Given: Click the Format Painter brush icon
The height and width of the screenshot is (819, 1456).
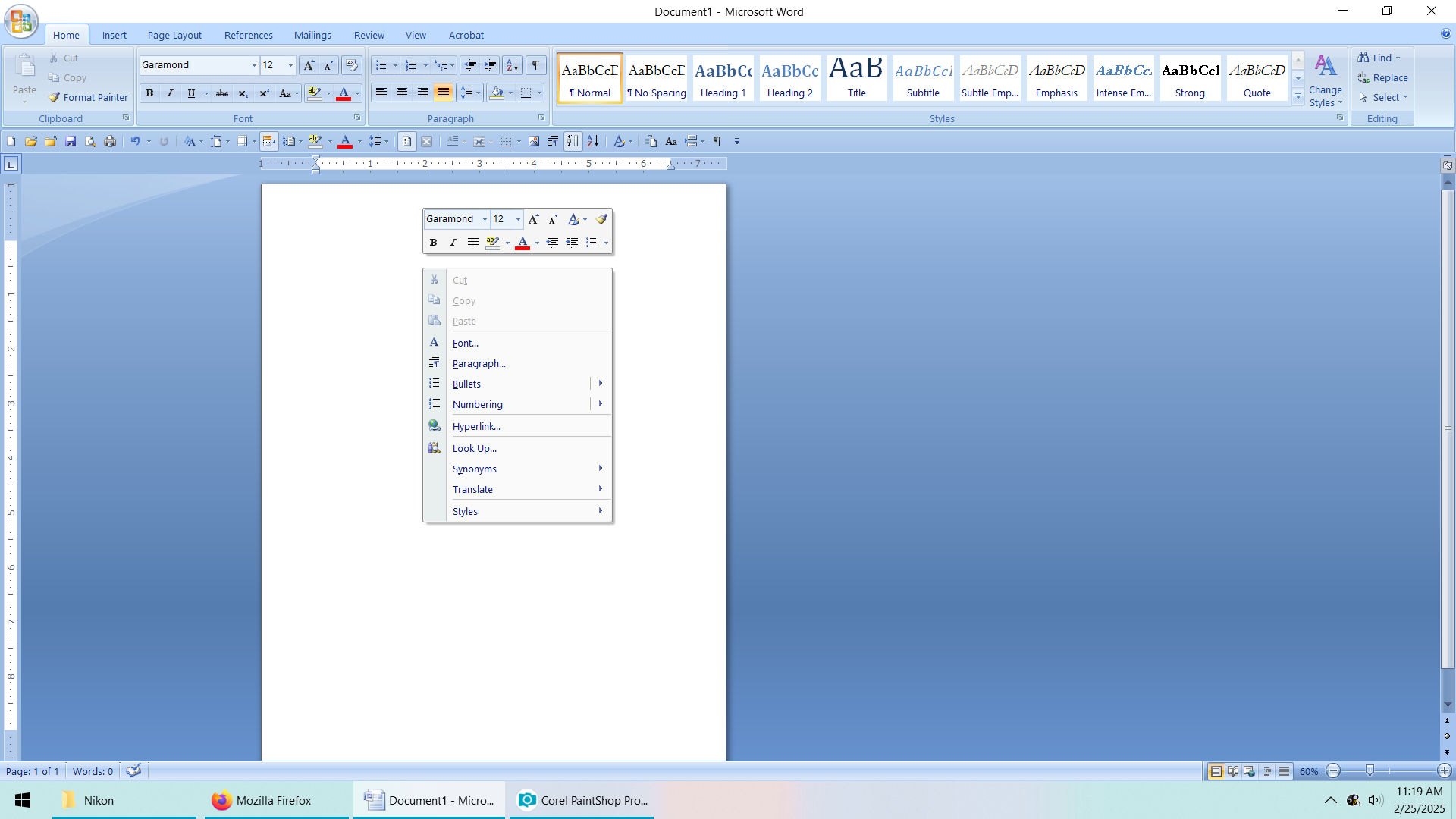Looking at the screenshot, I should [55, 98].
